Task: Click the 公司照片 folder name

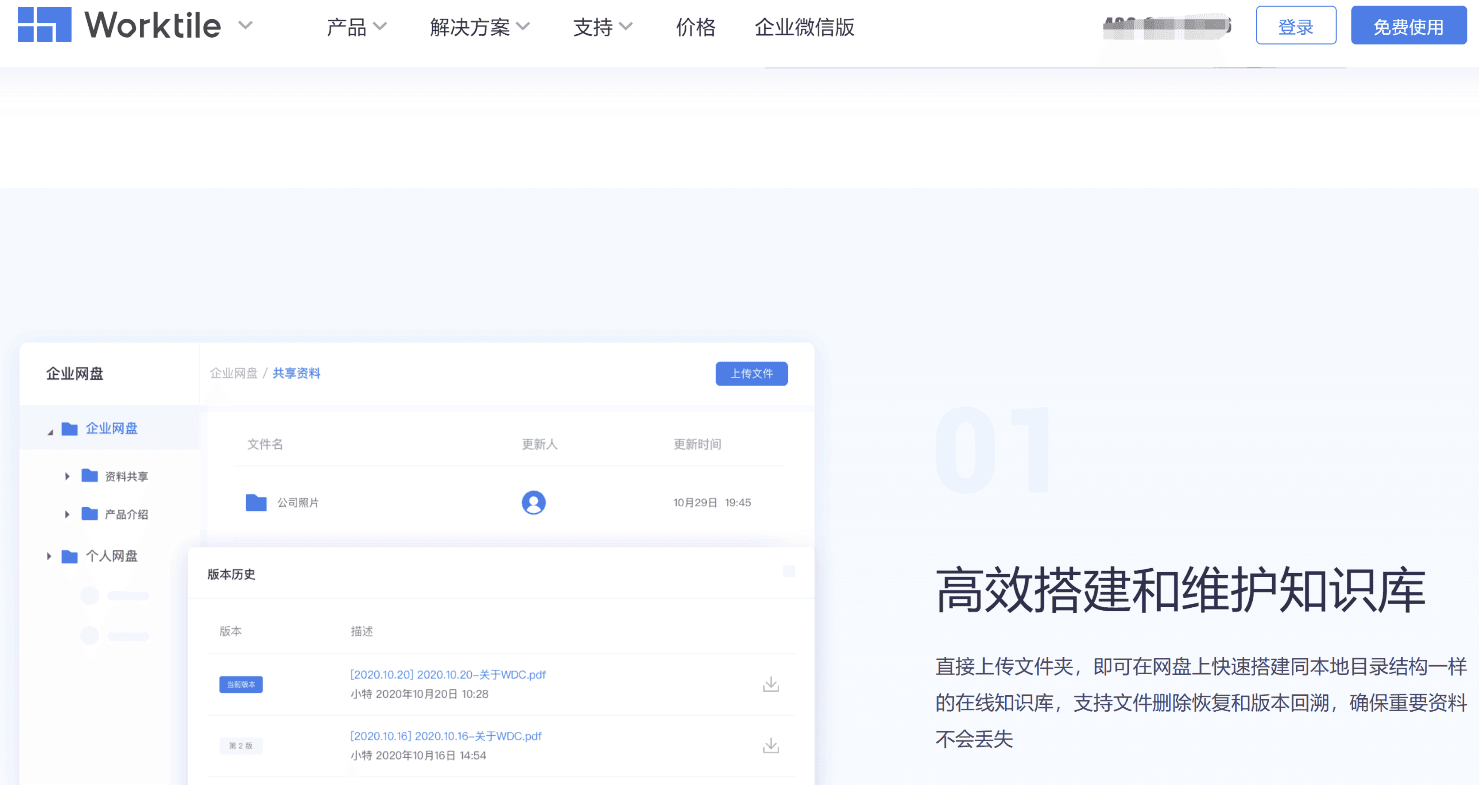Action: pyautogui.click(x=298, y=503)
